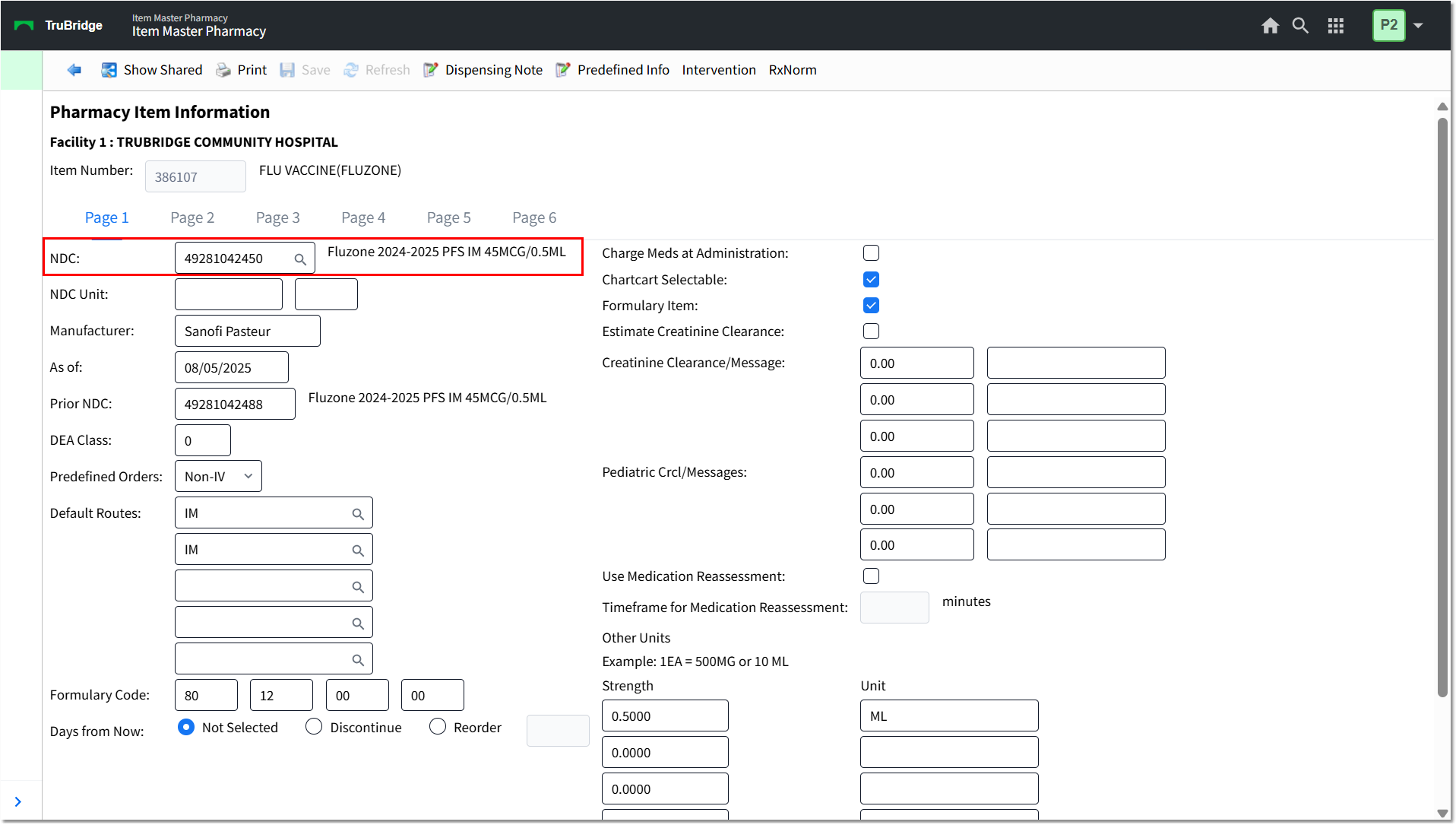Click fifth Default Routes lookup icon
Image resolution: width=1456 pixels, height=825 pixels.
coord(358,660)
